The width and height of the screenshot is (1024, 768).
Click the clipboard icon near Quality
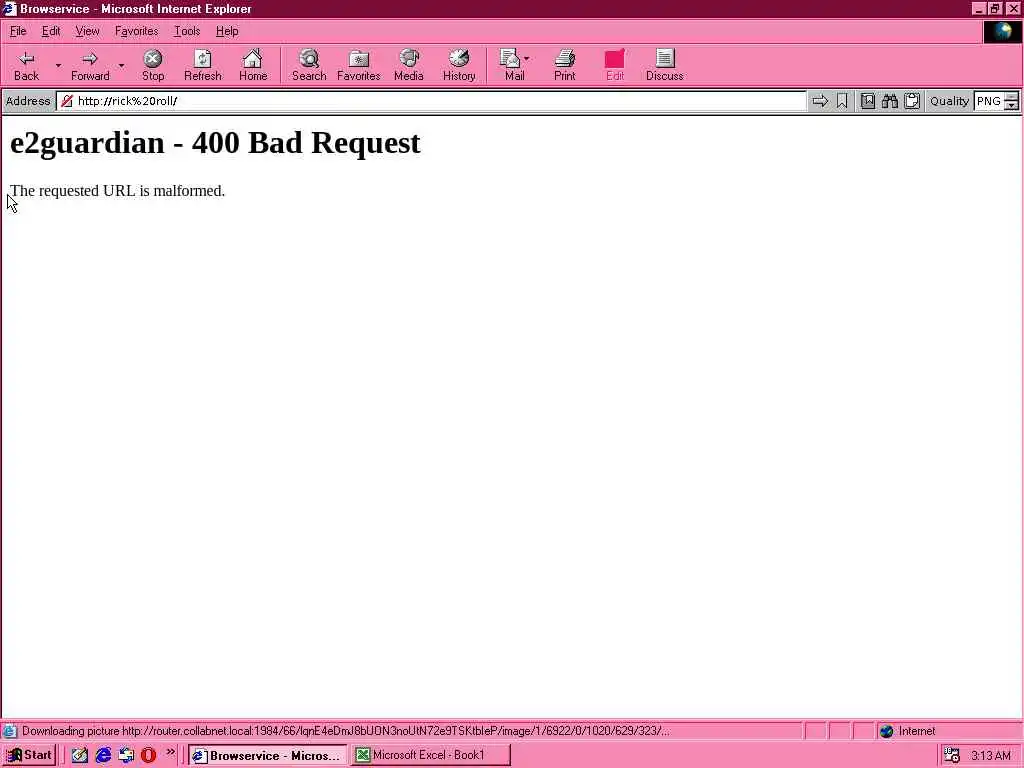[x=912, y=101]
